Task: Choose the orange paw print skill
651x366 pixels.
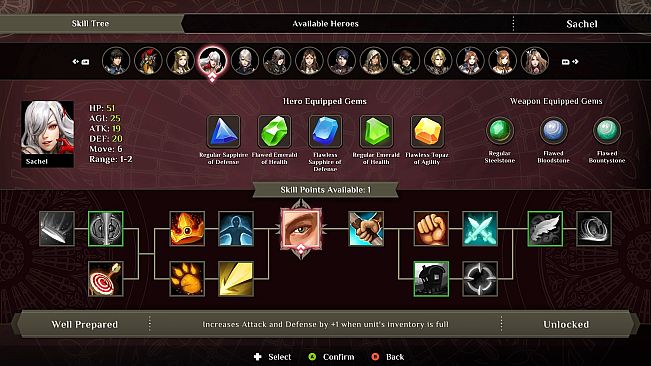Action: [187, 278]
